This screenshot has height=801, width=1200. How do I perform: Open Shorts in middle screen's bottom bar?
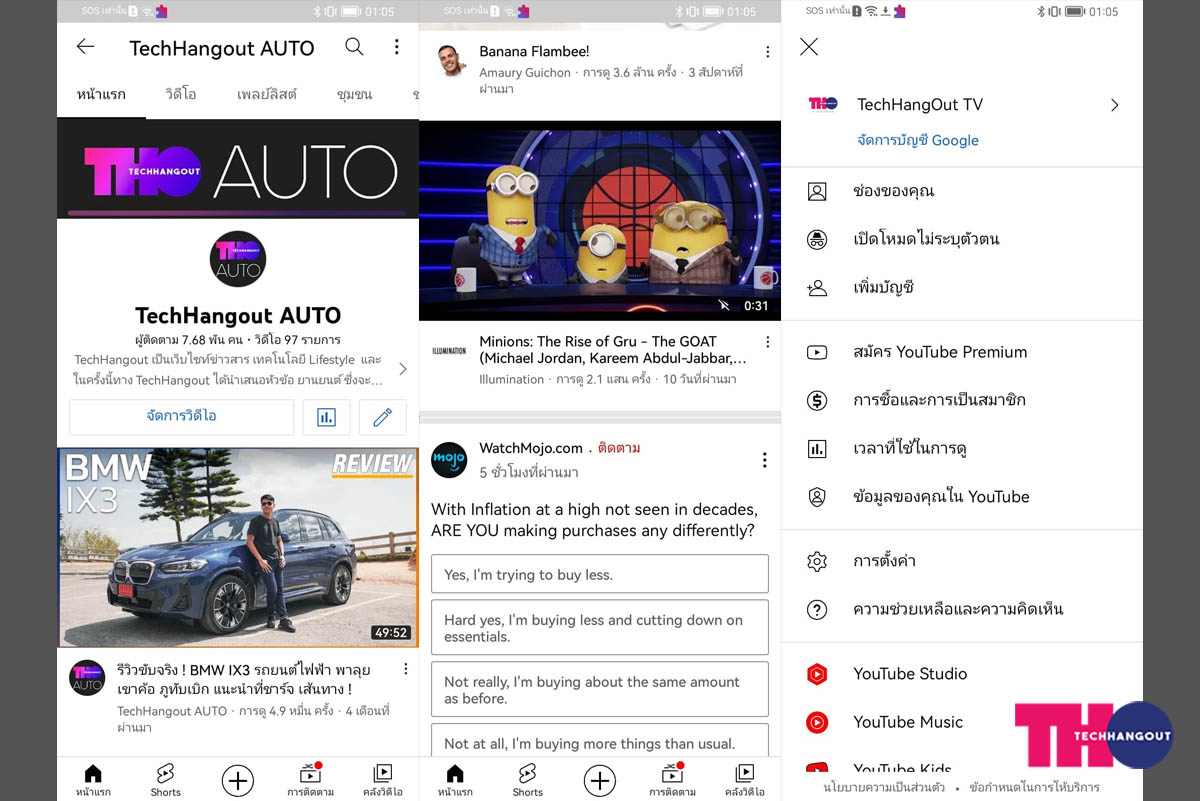point(527,780)
